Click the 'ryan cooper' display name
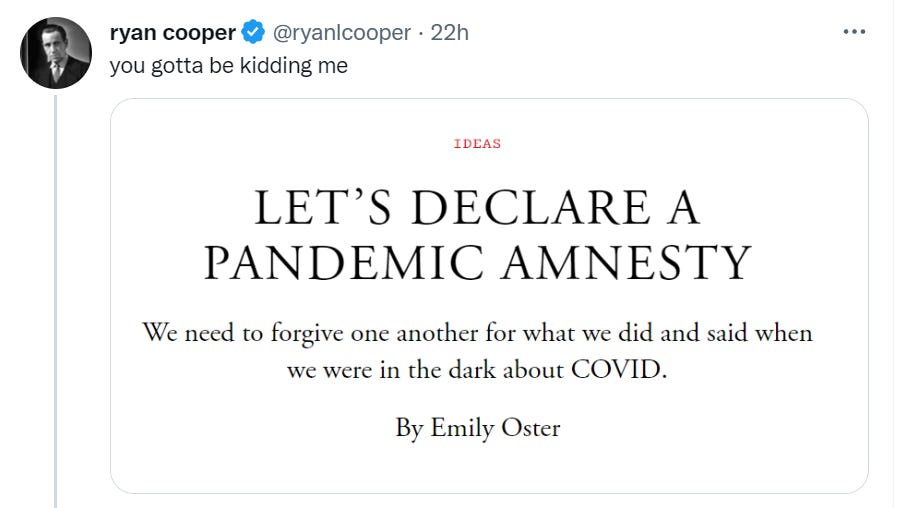898x508 pixels. 172,33
